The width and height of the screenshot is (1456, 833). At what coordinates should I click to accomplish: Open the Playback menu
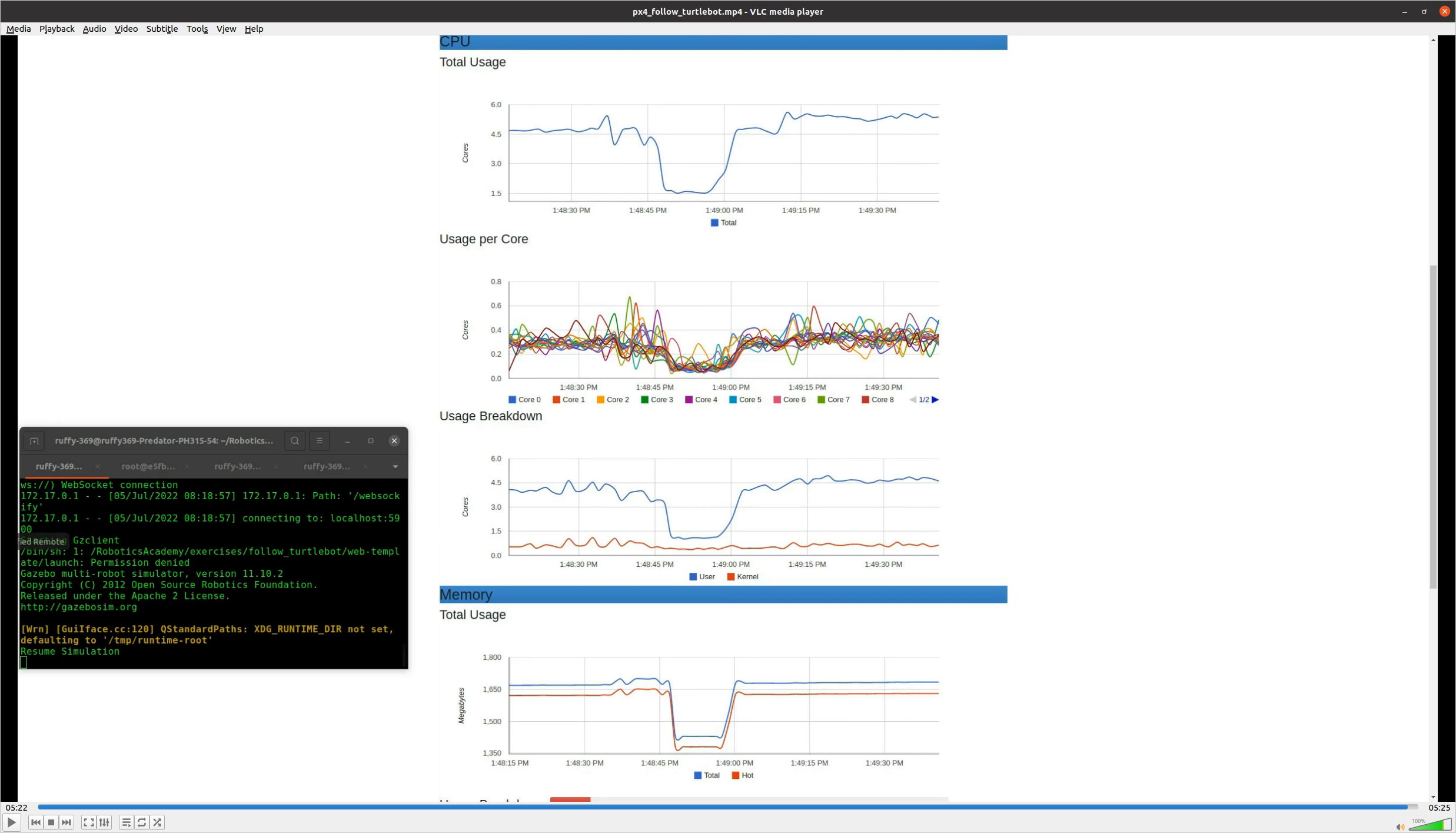point(56,28)
